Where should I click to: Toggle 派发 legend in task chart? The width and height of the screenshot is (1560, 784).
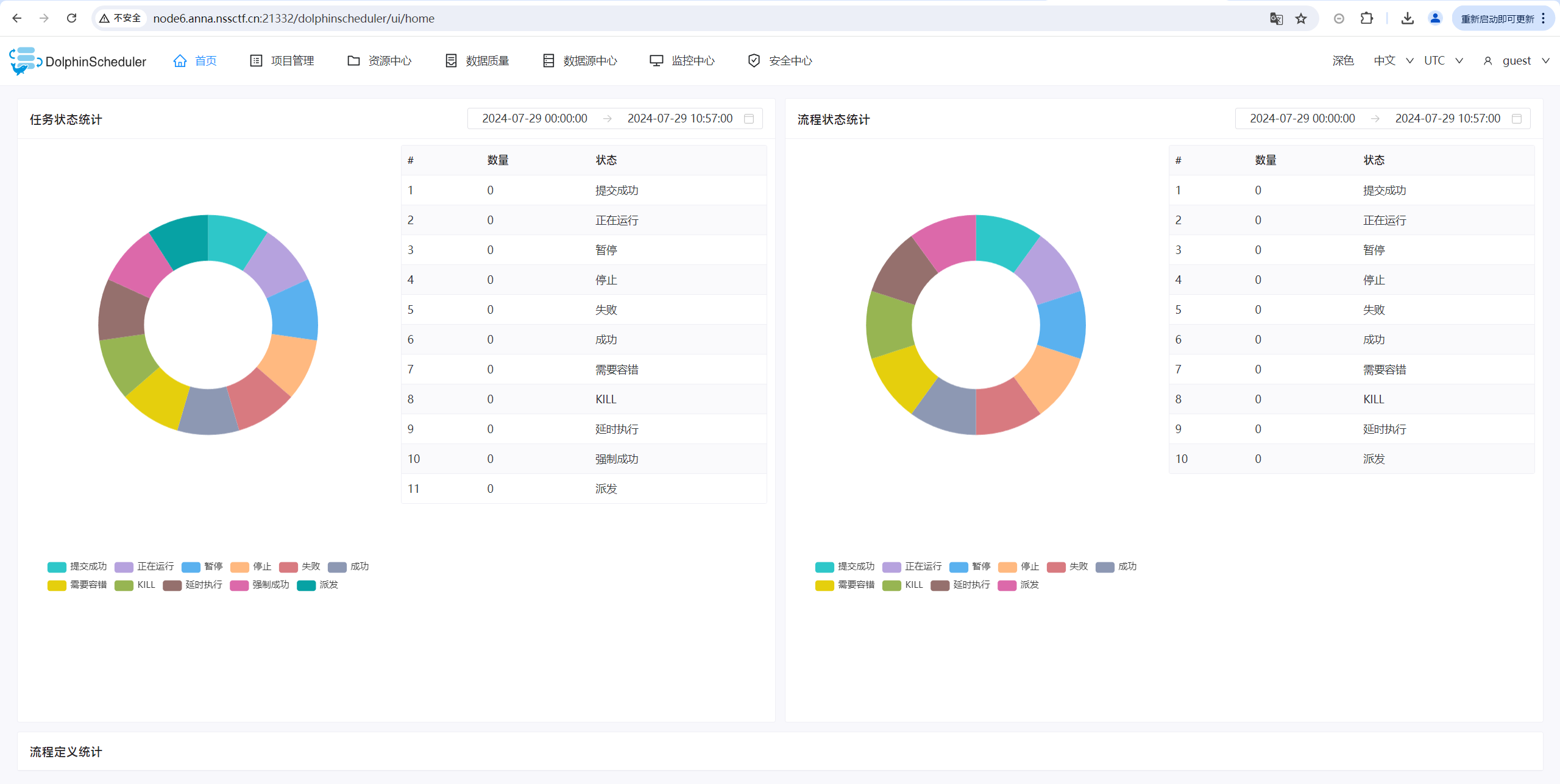[x=318, y=585]
